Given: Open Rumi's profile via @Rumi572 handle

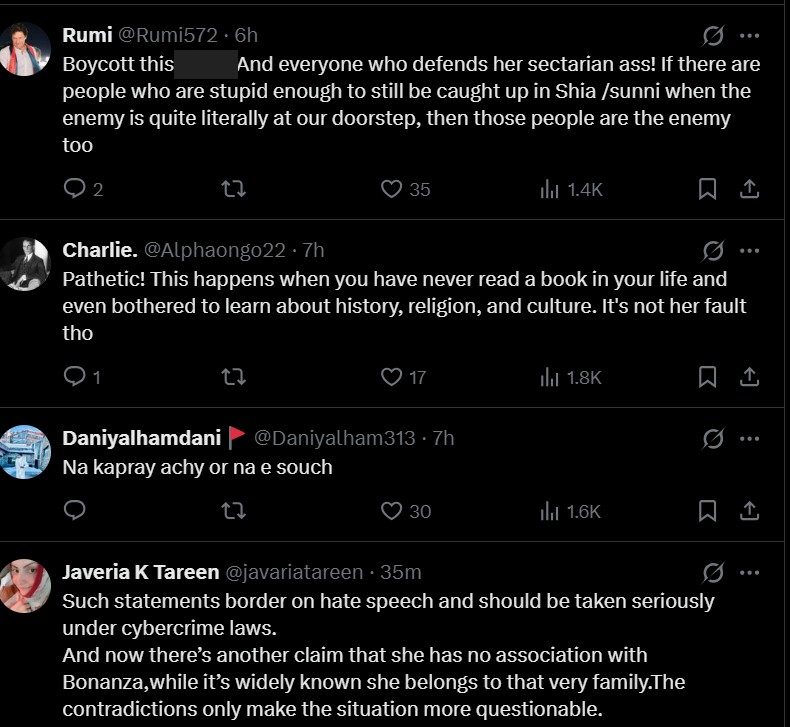Looking at the screenshot, I should [168, 35].
